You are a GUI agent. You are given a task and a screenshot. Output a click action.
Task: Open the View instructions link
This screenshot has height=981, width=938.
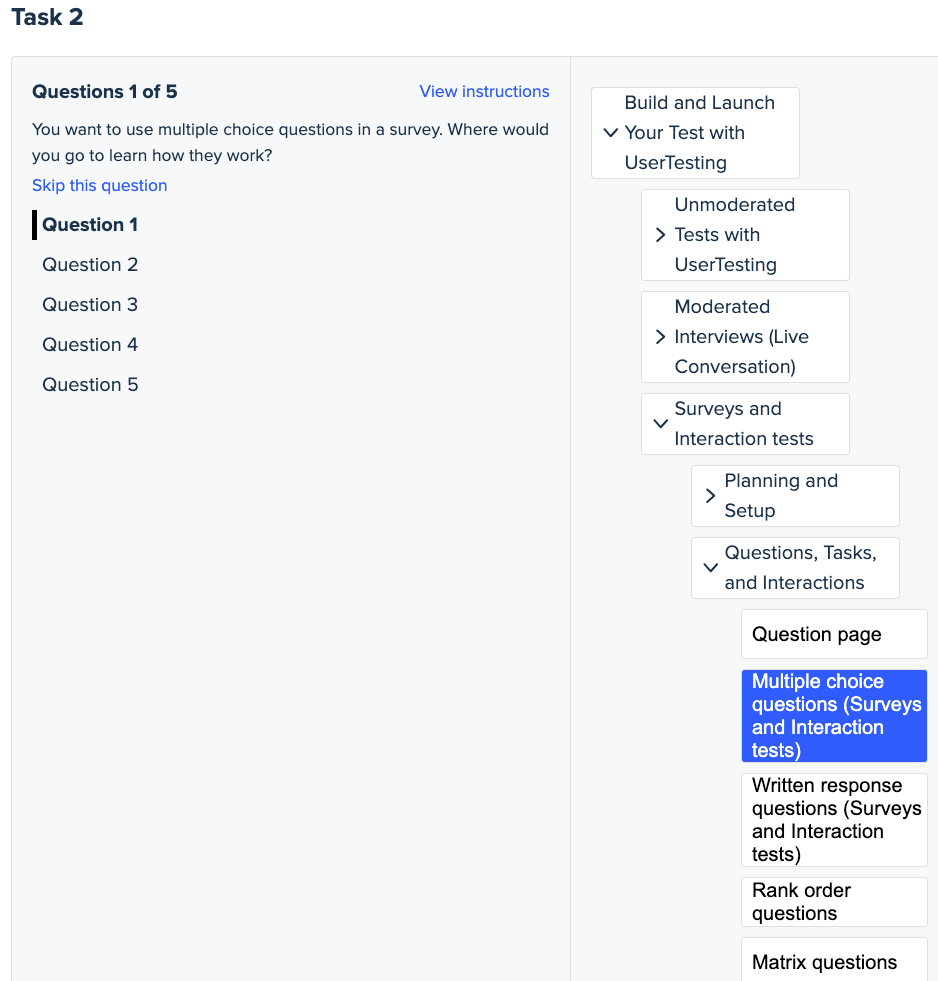tap(484, 92)
